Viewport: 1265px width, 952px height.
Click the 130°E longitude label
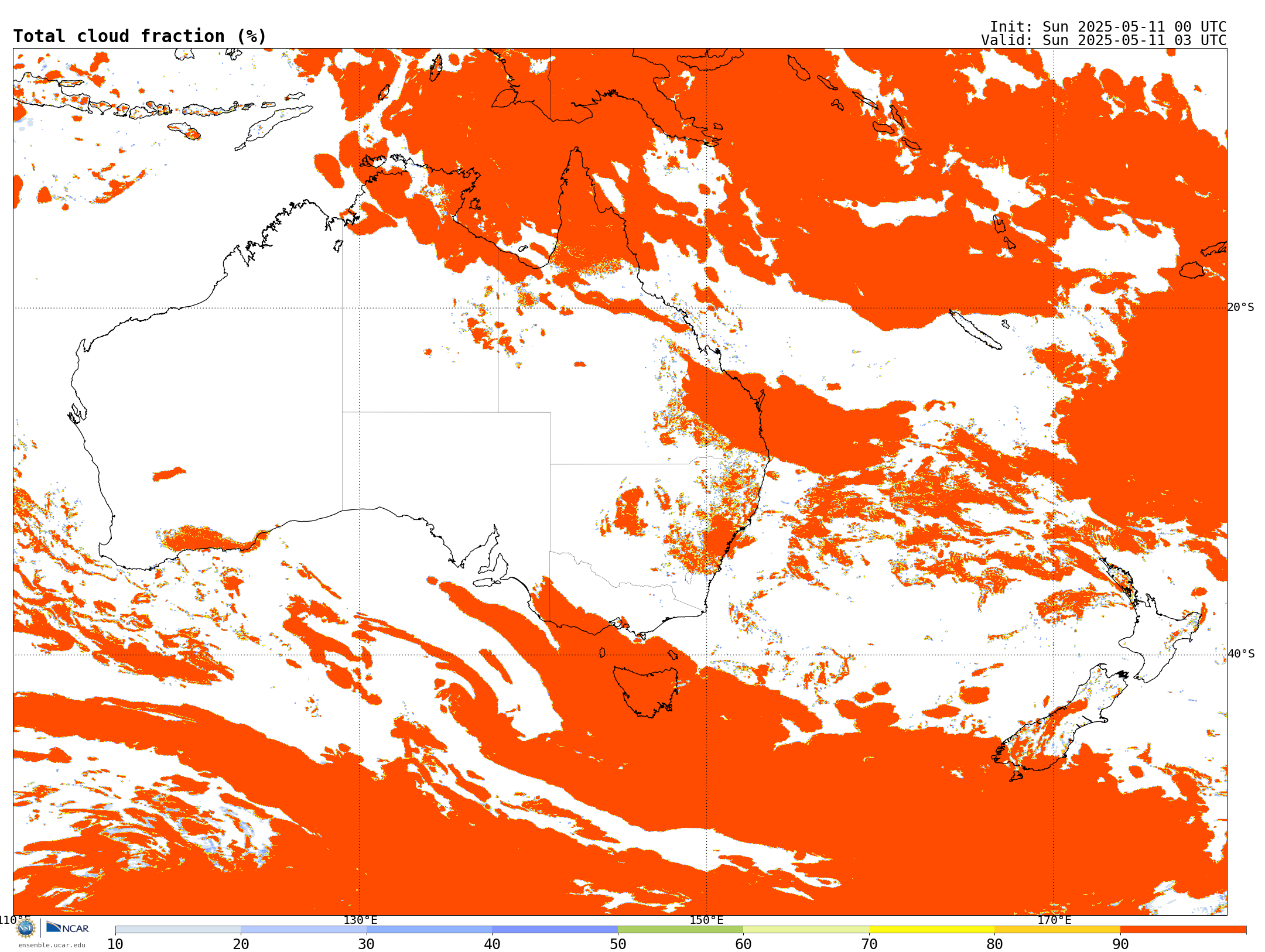(360, 920)
